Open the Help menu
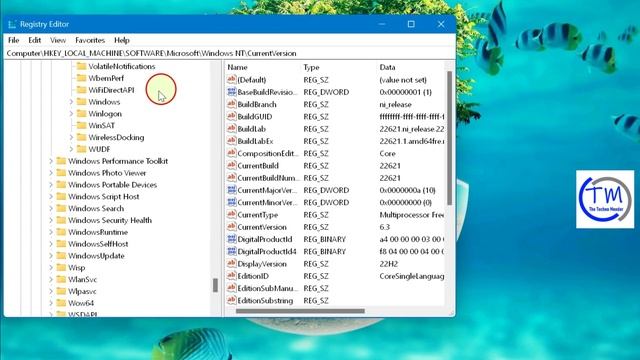The image size is (640, 360). coord(122,40)
